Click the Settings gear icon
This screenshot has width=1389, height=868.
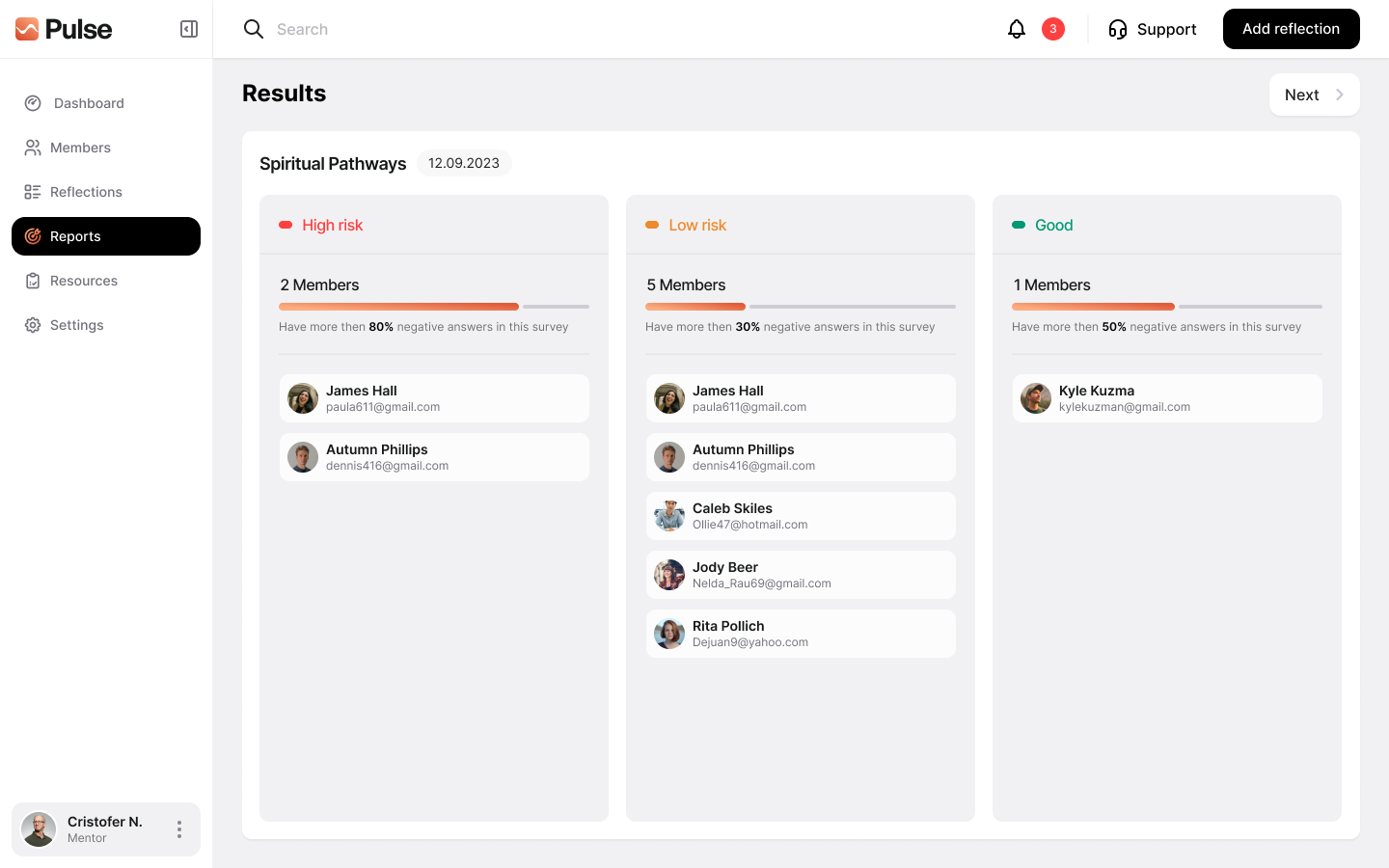click(x=33, y=325)
